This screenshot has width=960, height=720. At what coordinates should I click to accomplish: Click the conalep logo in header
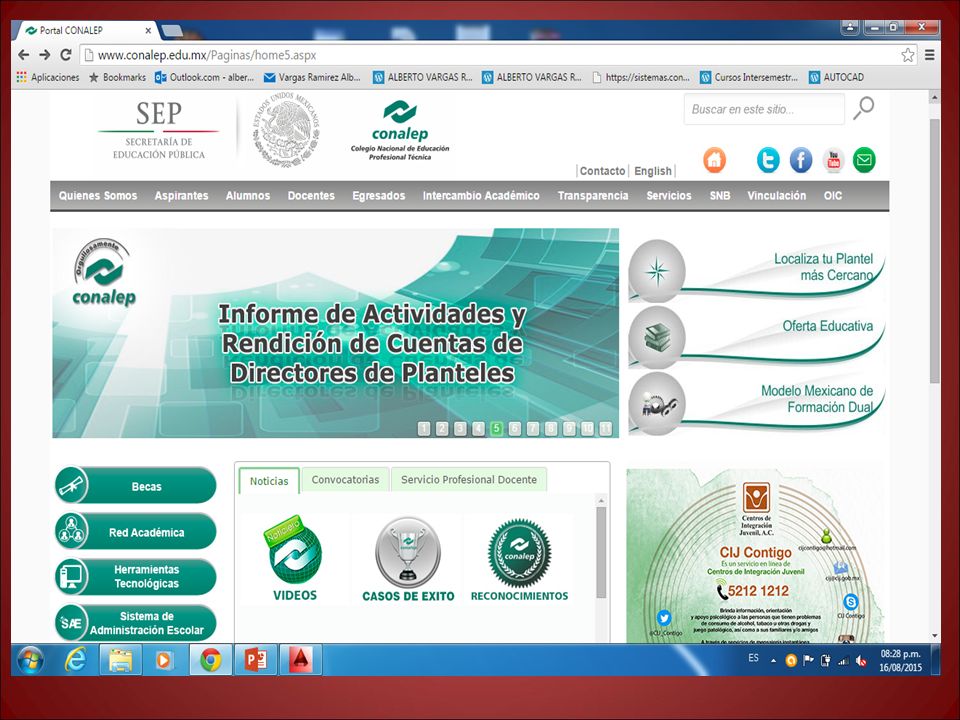point(400,130)
